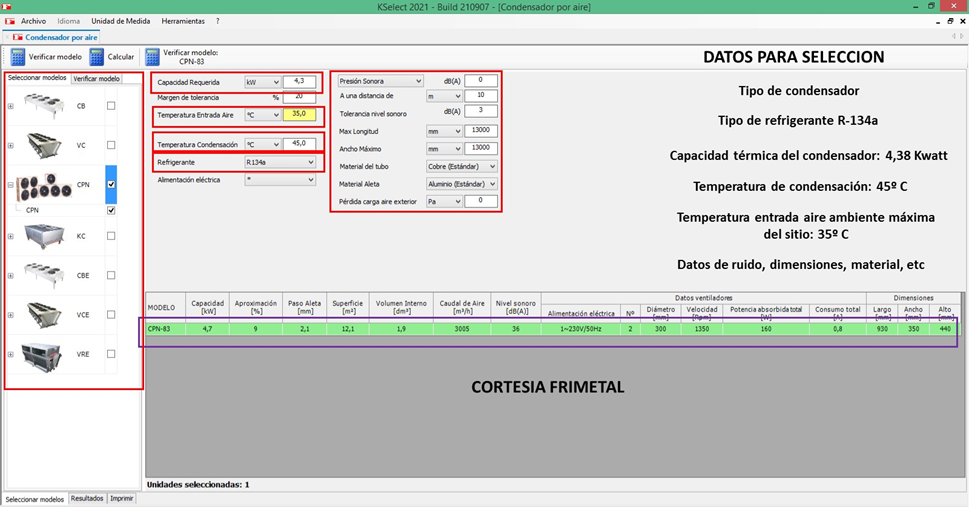Open the Alimentación eléctrica dropdown
The height and width of the screenshot is (507, 969).
280,180
